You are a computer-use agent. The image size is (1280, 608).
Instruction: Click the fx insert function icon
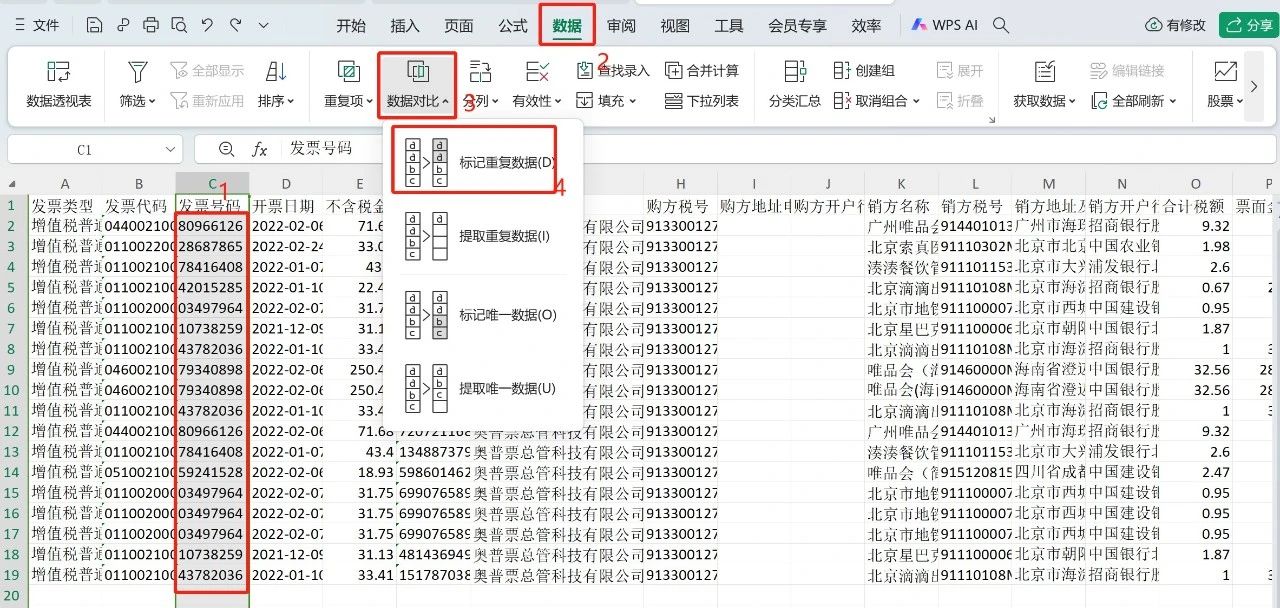click(259, 149)
